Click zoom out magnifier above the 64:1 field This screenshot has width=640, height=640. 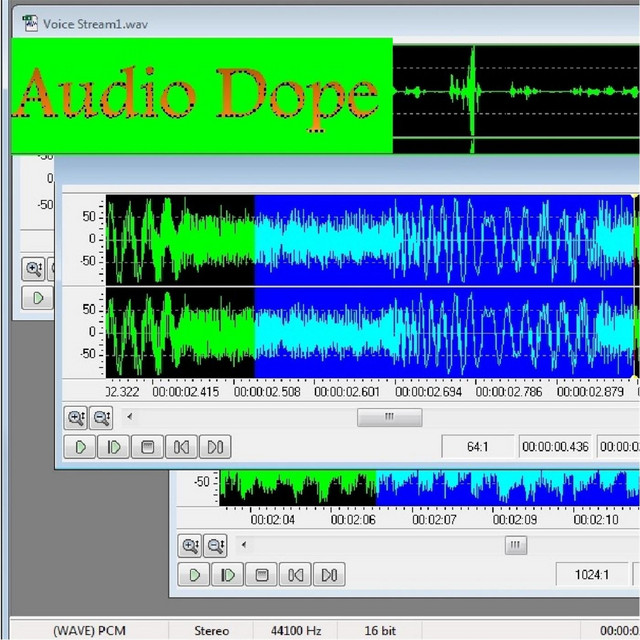[x=102, y=418]
